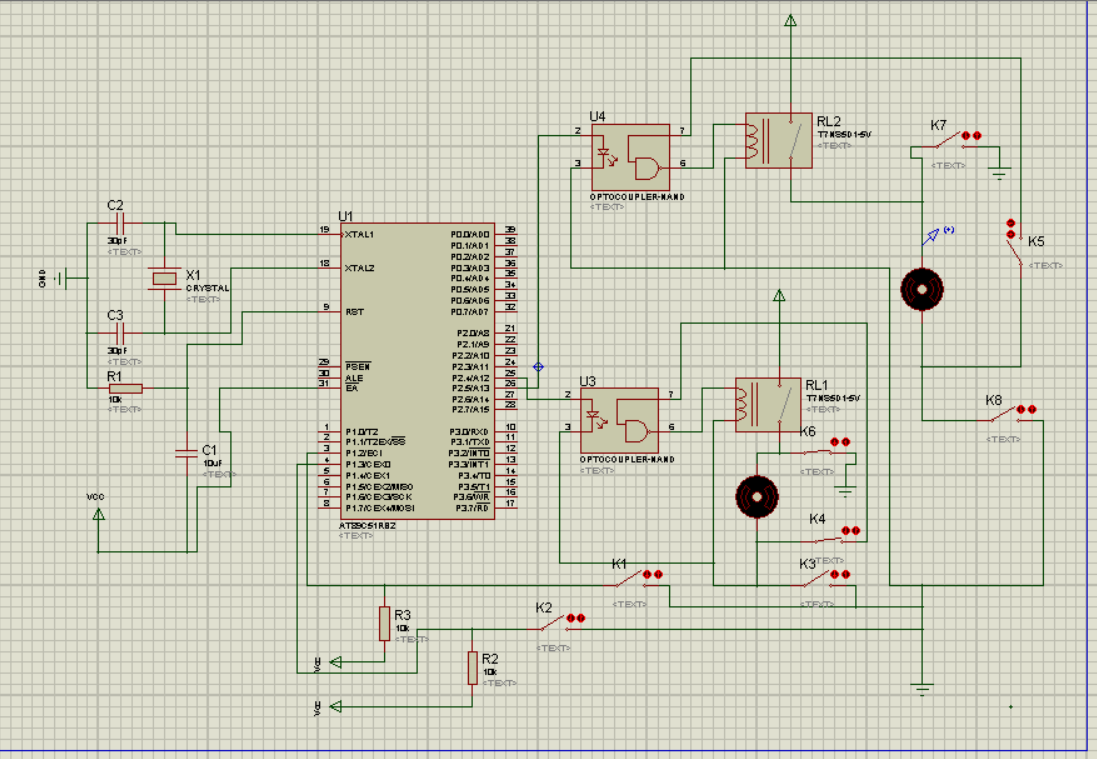Select resistor R3

click(x=384, y=623)
